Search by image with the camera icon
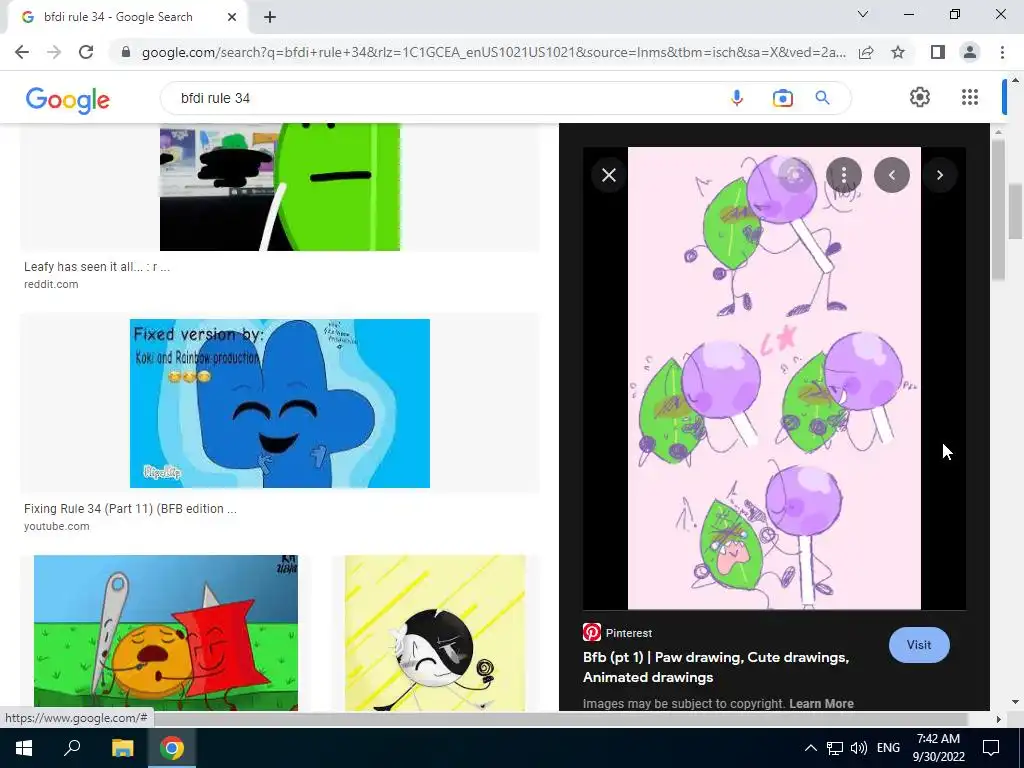Viewport: 1024px width, 768px height. (x=782, y=98)
